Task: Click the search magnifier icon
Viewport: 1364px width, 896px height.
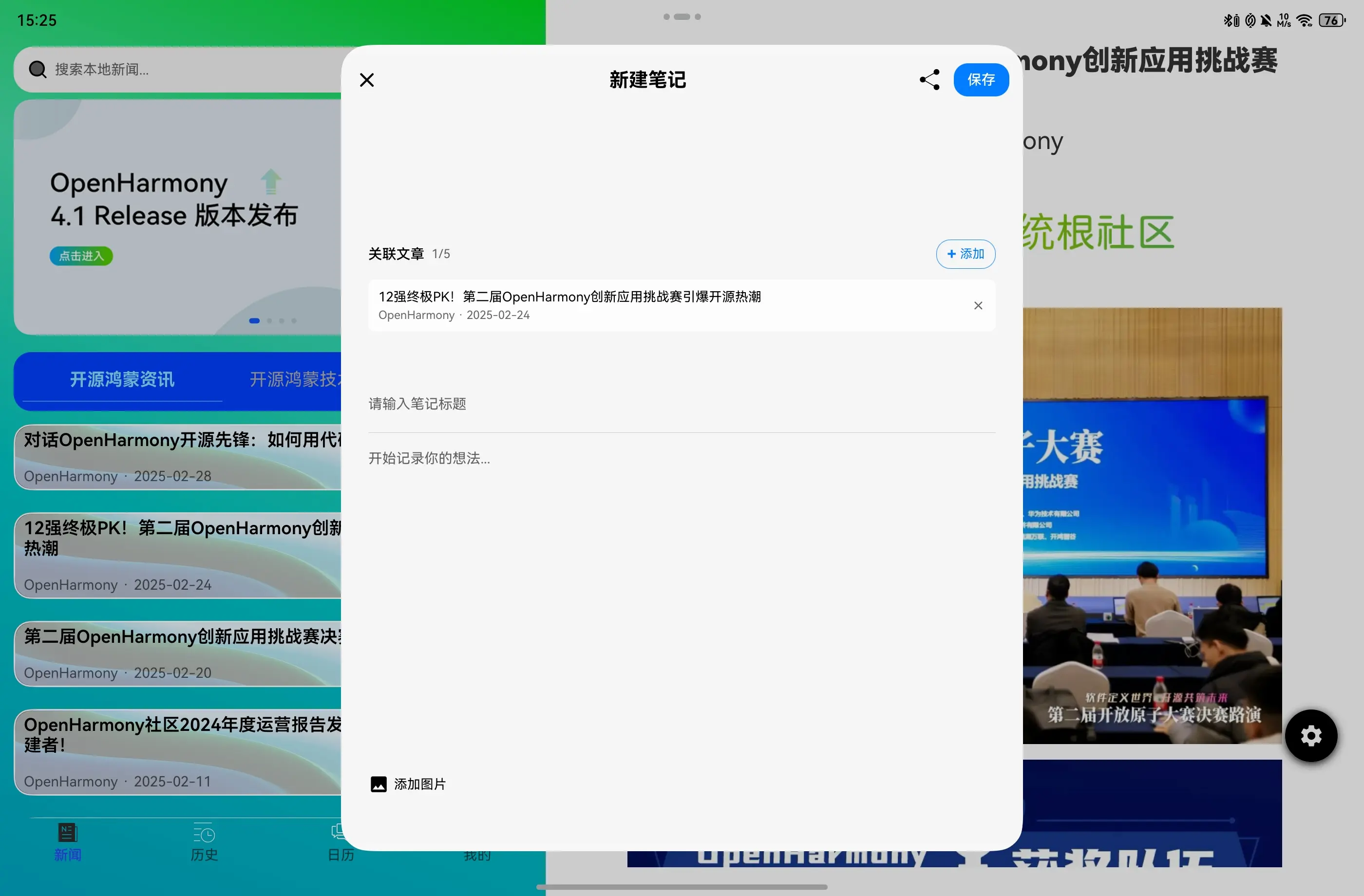Action: coord(37,69)
